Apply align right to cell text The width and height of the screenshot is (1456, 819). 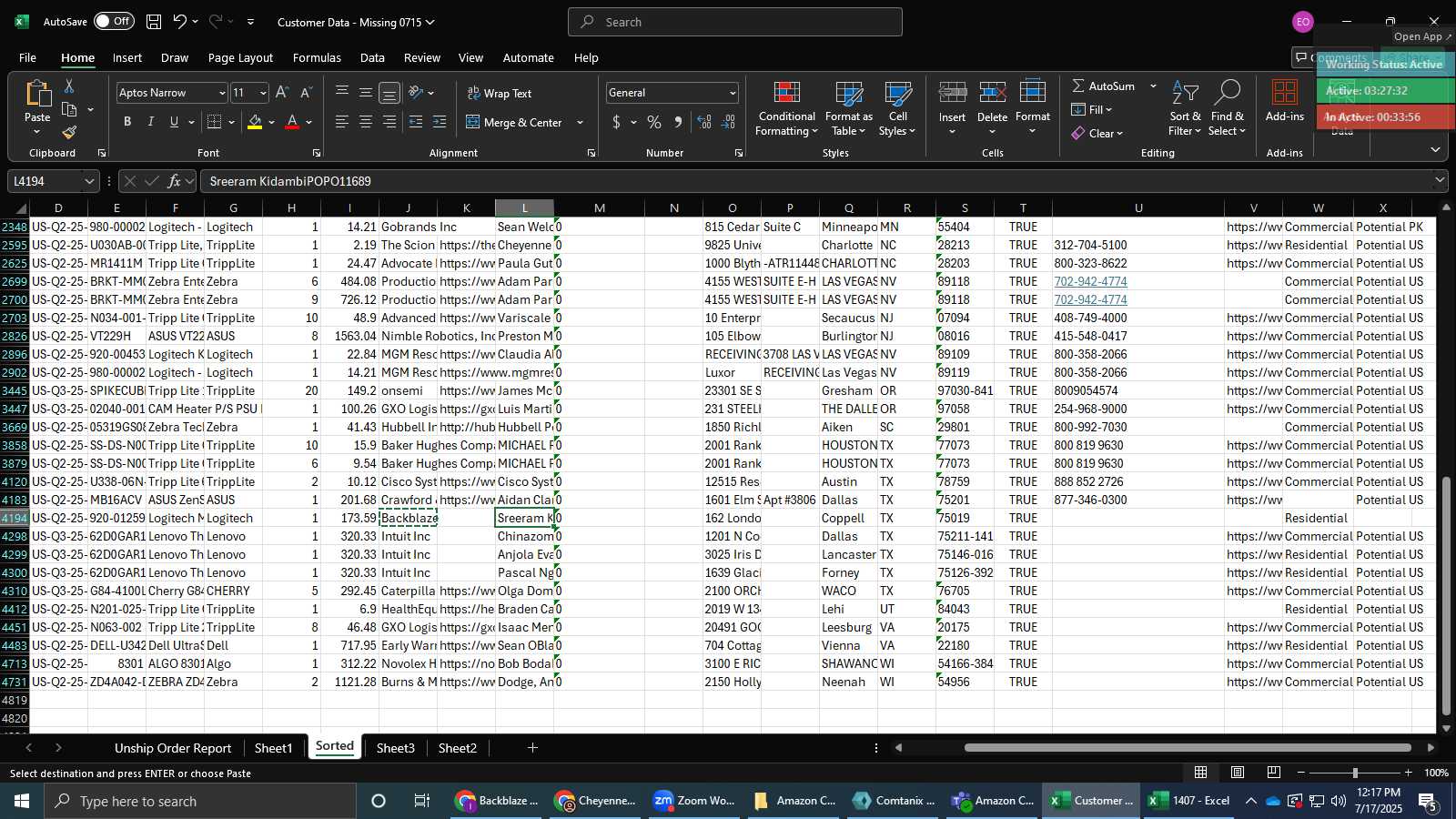(x=389, y=122)
